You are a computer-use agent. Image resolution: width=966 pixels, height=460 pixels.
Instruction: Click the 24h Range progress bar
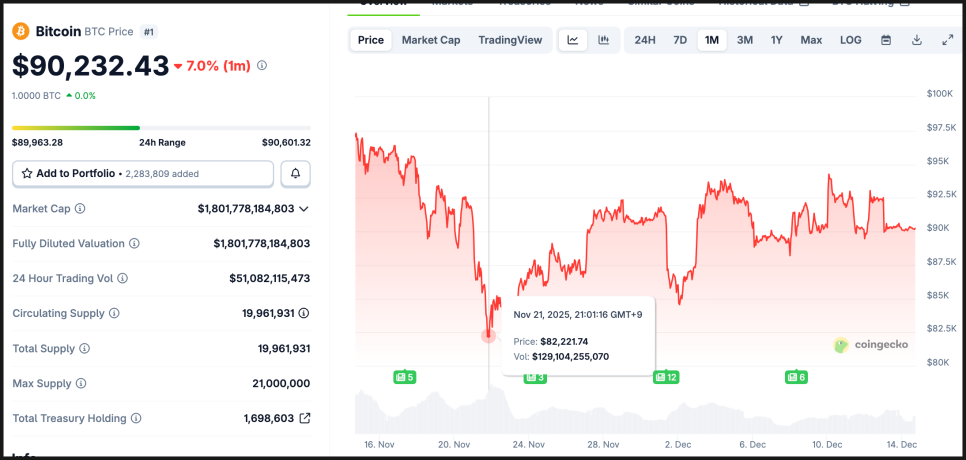pos(161,128)
